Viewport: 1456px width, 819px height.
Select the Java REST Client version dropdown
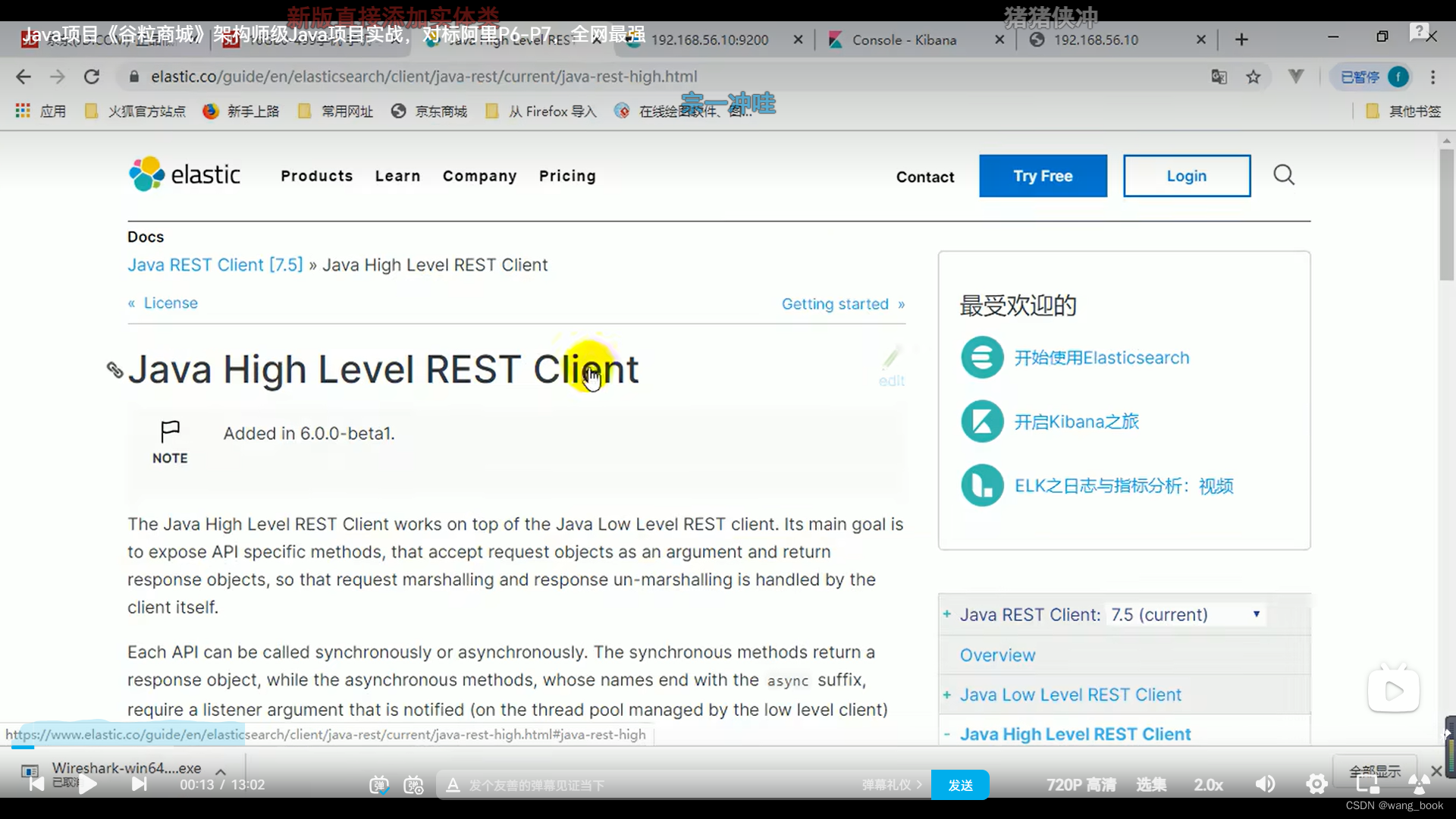click(1185, 614)
